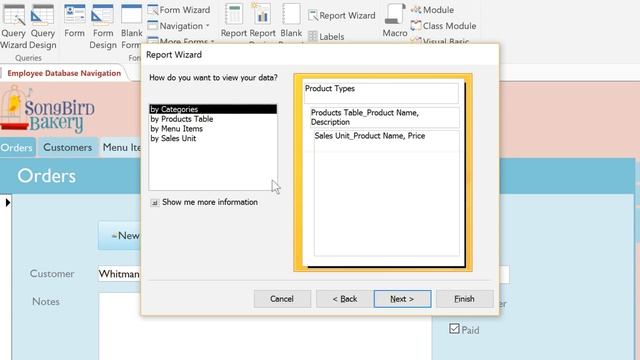Click the record selector arrow on Orders form
This screenshot has width=640, height=360.
tap(7, 202)
